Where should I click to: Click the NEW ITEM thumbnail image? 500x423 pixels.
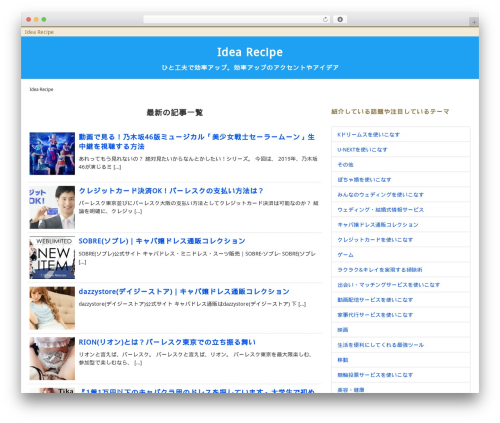(52, 258)
